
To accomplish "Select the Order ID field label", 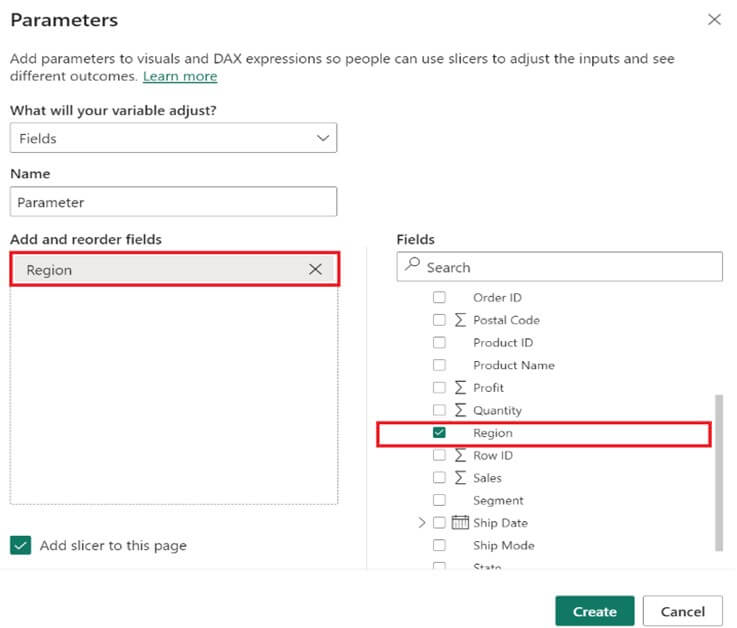I will pos(497,298).
